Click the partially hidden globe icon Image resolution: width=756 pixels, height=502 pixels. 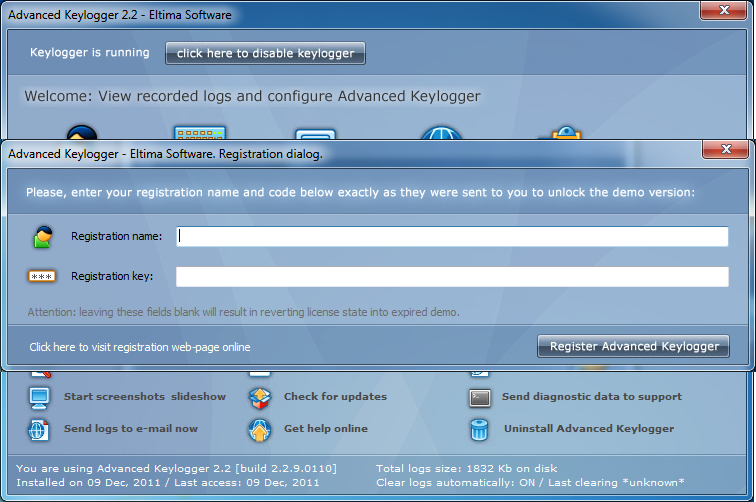coord(440,134)
